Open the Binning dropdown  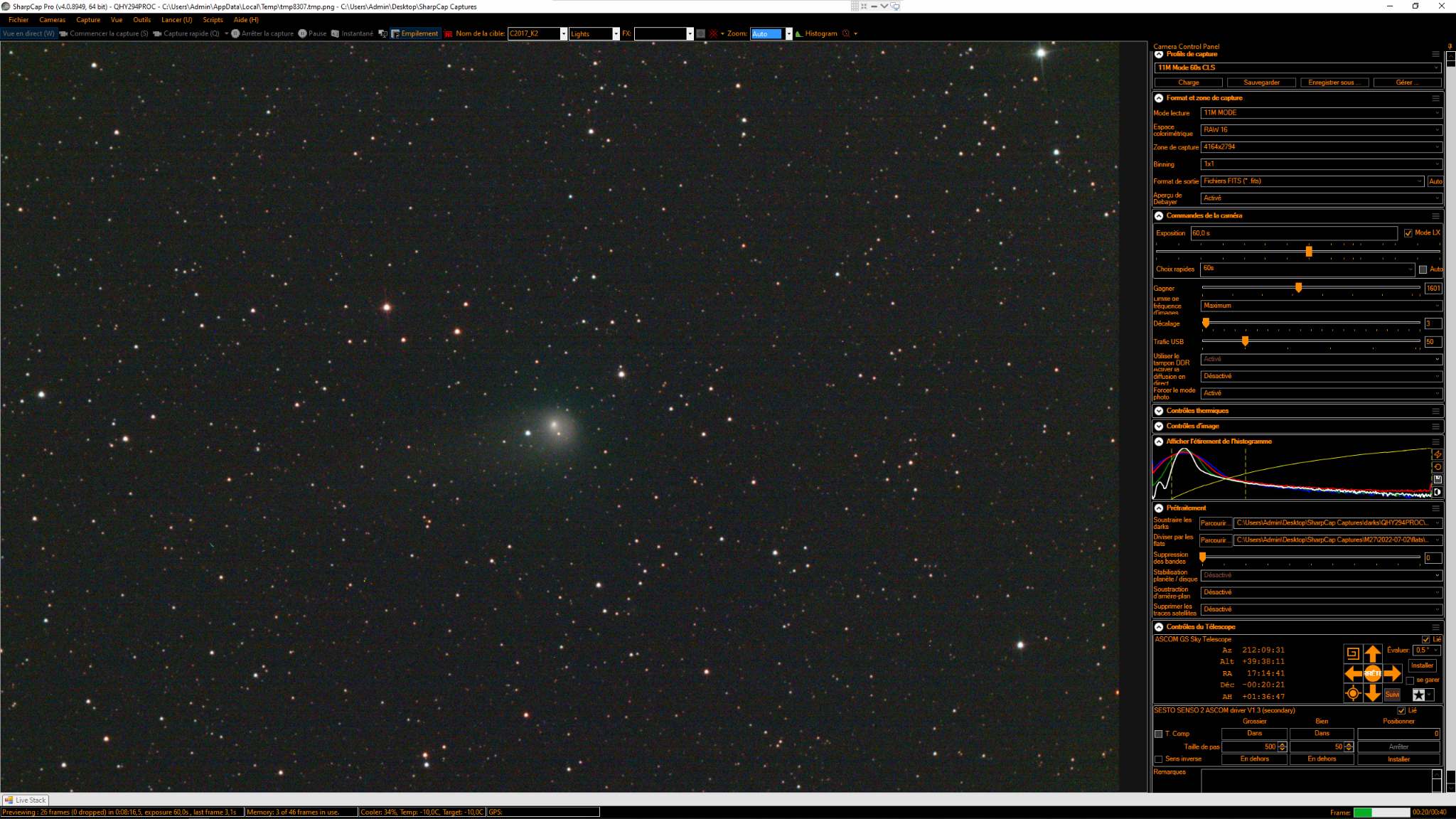coord(1321,164)
